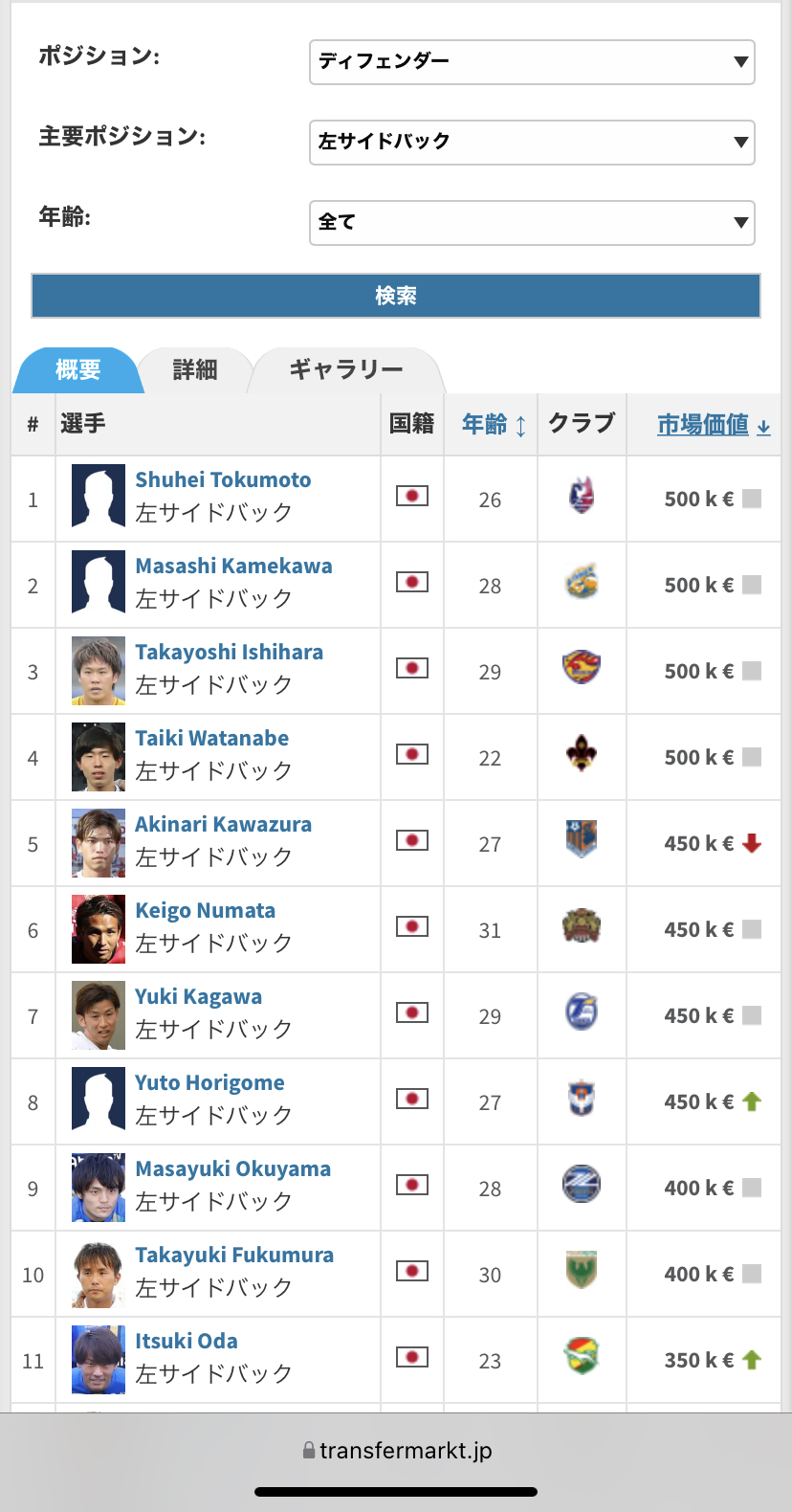Click the Japan flag beside Keigo Numata
Screen dimensions: 792x1512
(412, 926)
